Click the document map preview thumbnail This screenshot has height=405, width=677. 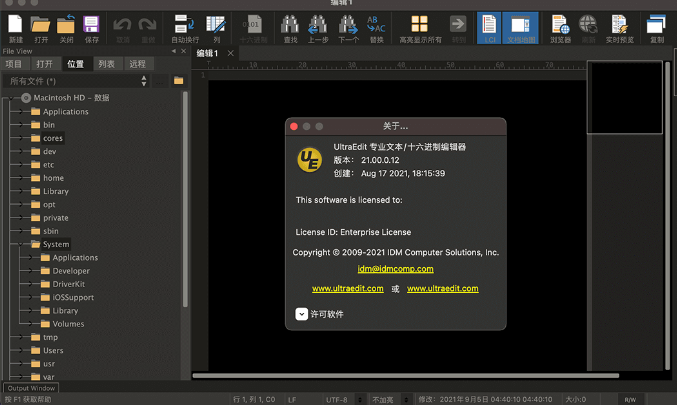(625, 97)
